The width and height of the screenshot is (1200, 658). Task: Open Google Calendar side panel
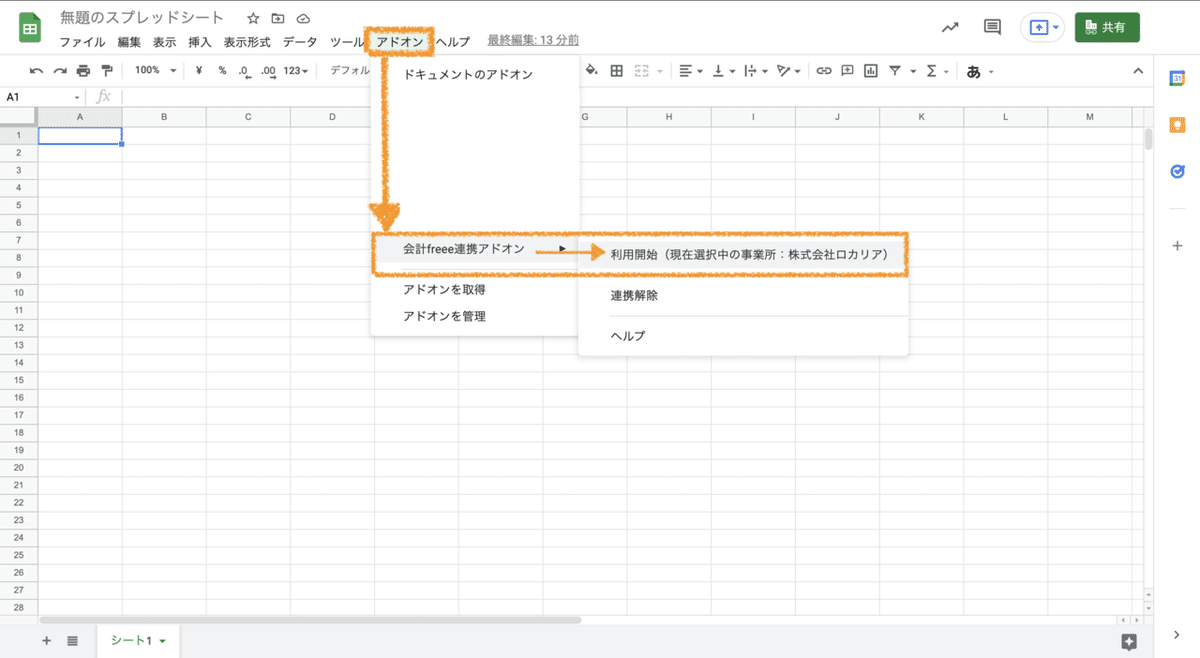tap(1177, 78)
